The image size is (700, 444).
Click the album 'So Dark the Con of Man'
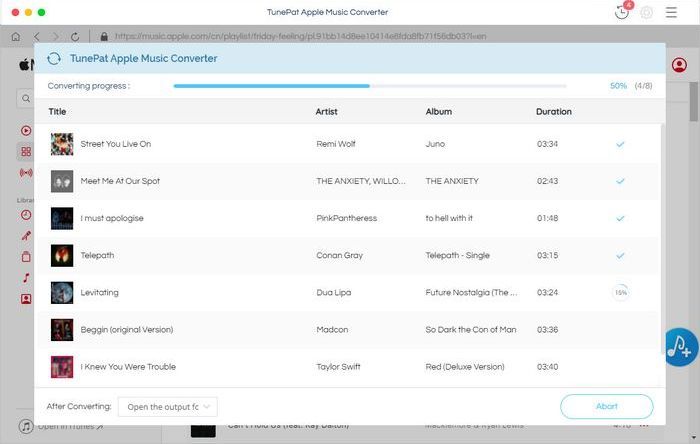coord(471,329)
